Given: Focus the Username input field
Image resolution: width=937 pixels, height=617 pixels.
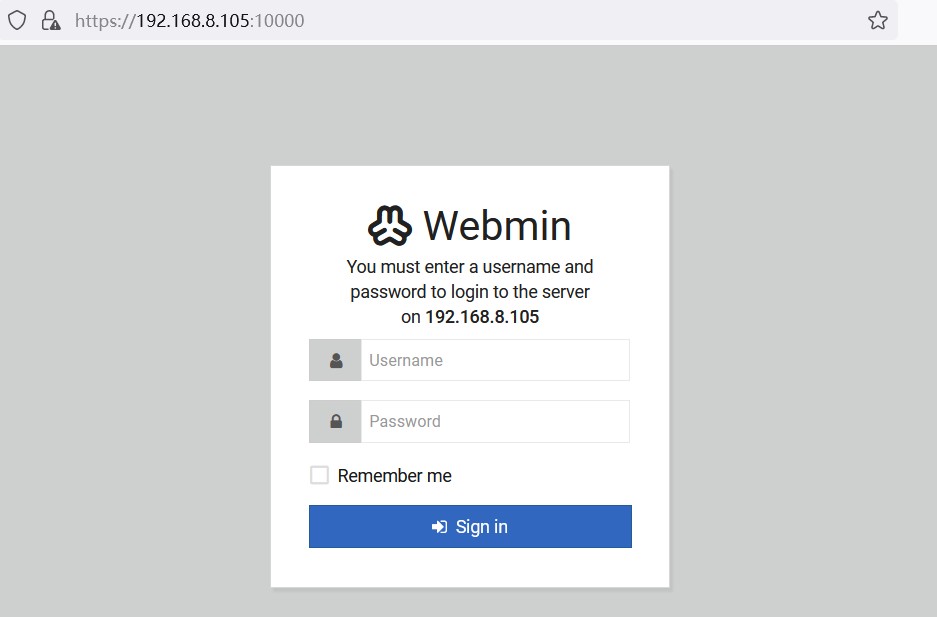Looking at the screenshot, I should [495, 360].
